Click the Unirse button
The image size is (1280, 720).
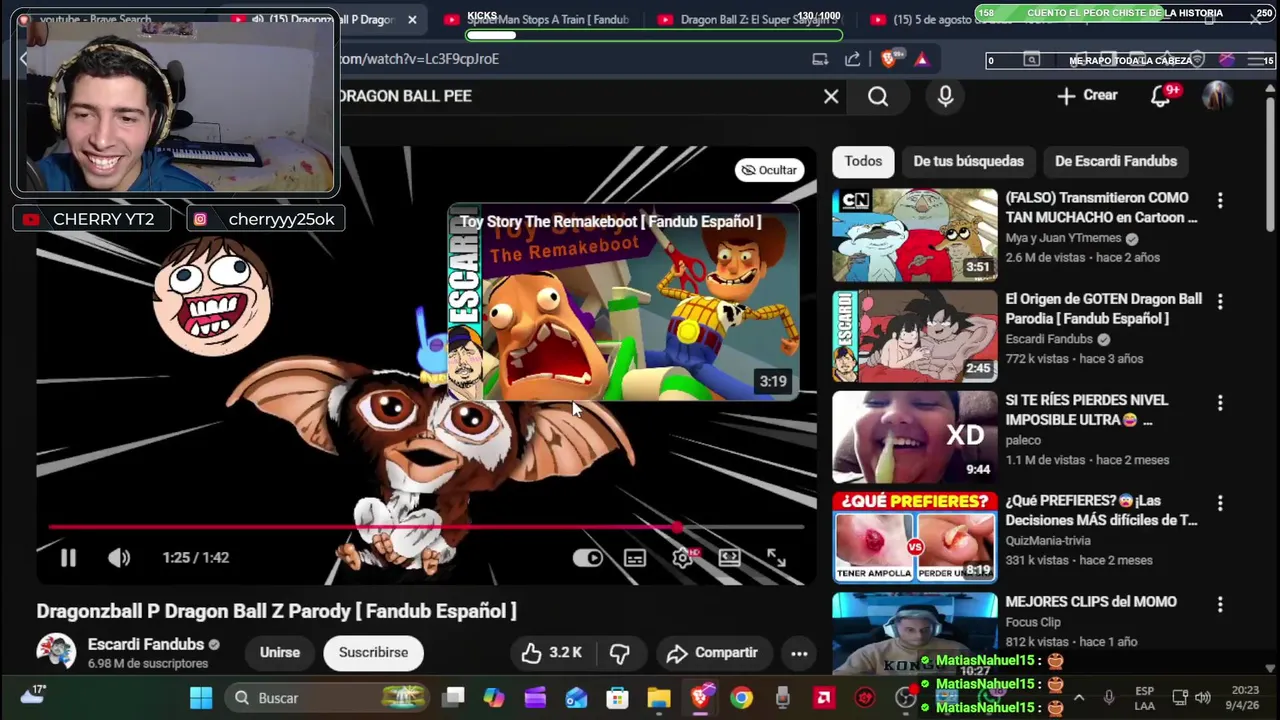coord(280,653)
